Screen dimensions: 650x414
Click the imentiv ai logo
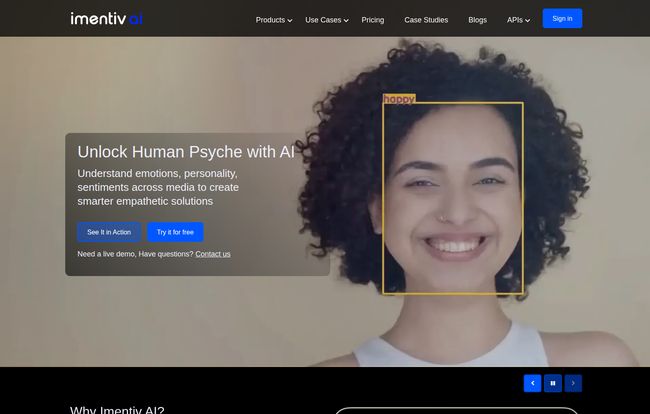pos(107,19)
